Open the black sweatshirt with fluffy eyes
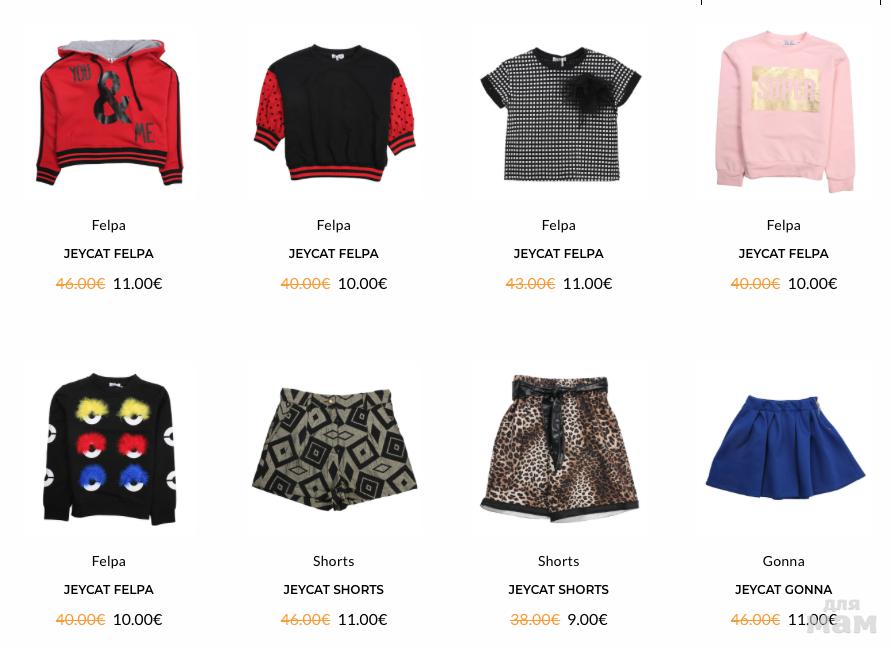The width and height of the screenshot is (892, 648). click(109, 448)
